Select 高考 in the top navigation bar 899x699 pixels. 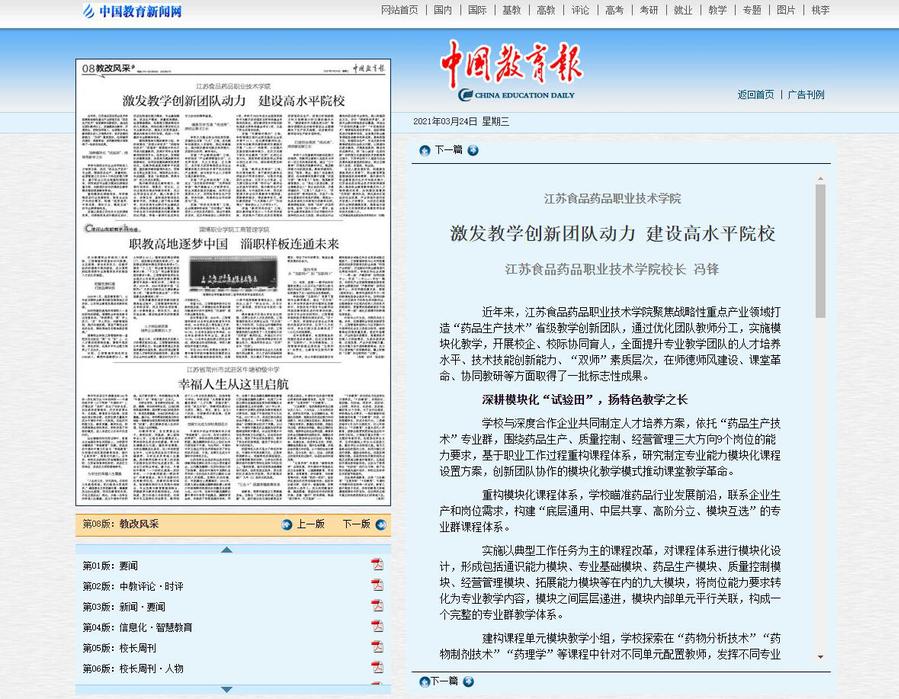(613, 10)
